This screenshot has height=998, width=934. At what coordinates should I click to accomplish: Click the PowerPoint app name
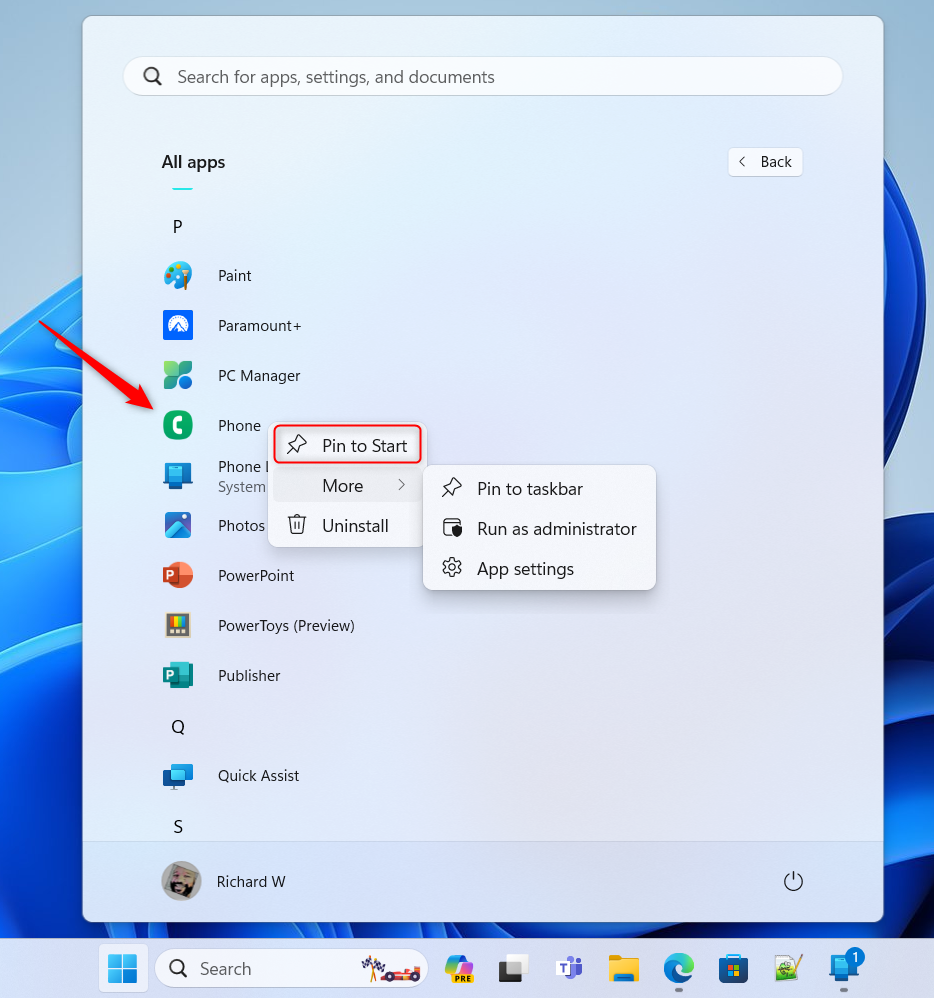coord(256,576)
